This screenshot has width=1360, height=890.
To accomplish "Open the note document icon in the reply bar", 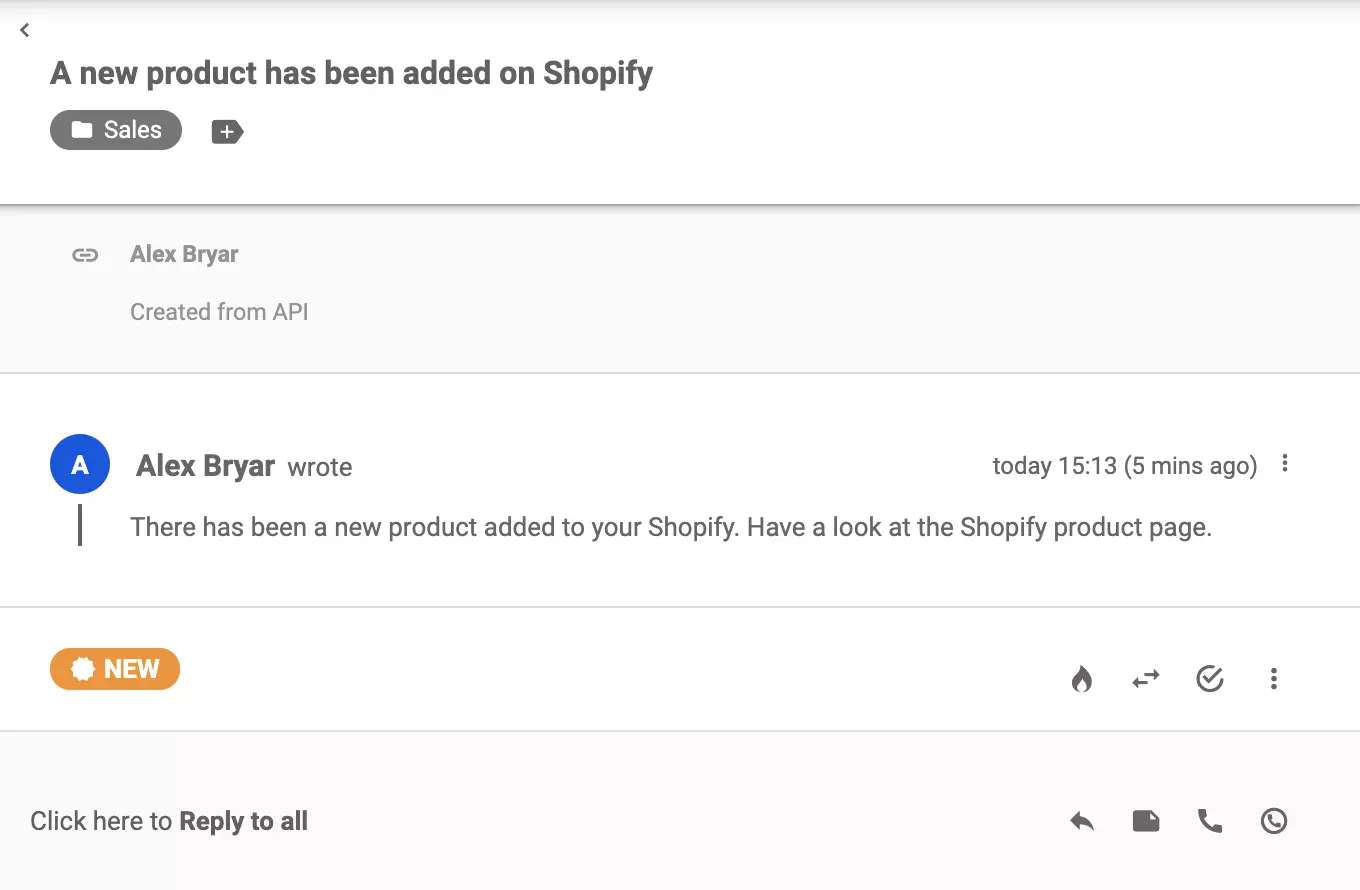I will point(1146,820).
